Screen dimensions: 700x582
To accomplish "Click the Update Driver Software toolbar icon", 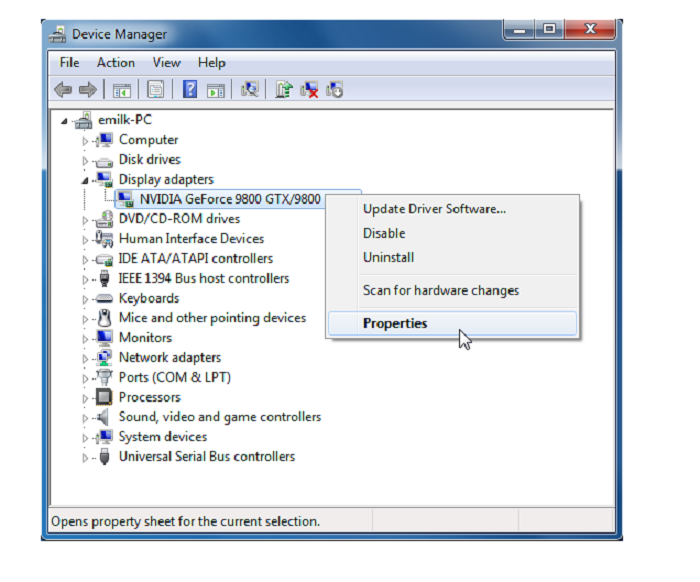I will point(283,89).
